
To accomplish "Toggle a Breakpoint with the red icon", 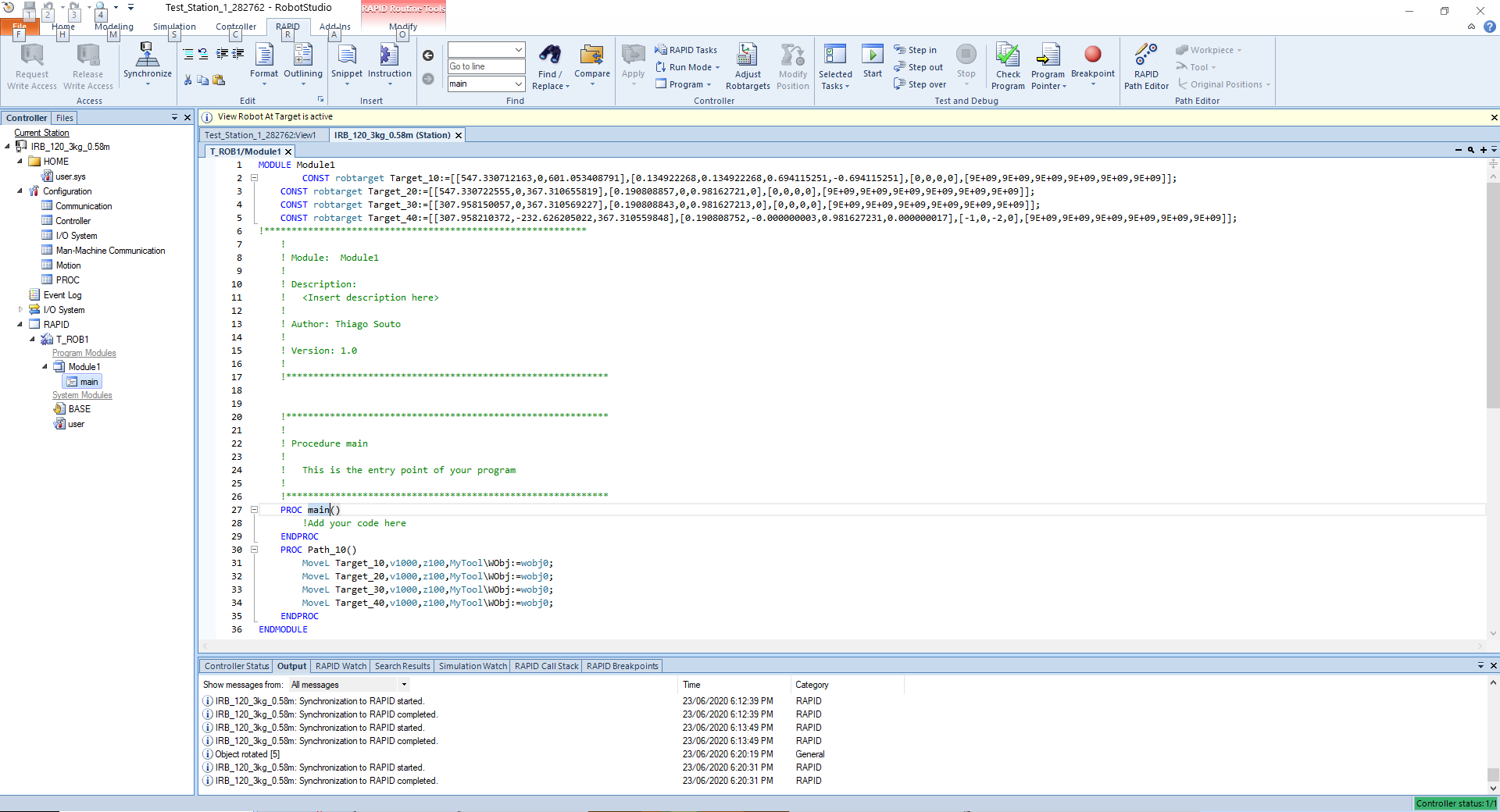I will pyautogui.click(x=1092, y=55).
